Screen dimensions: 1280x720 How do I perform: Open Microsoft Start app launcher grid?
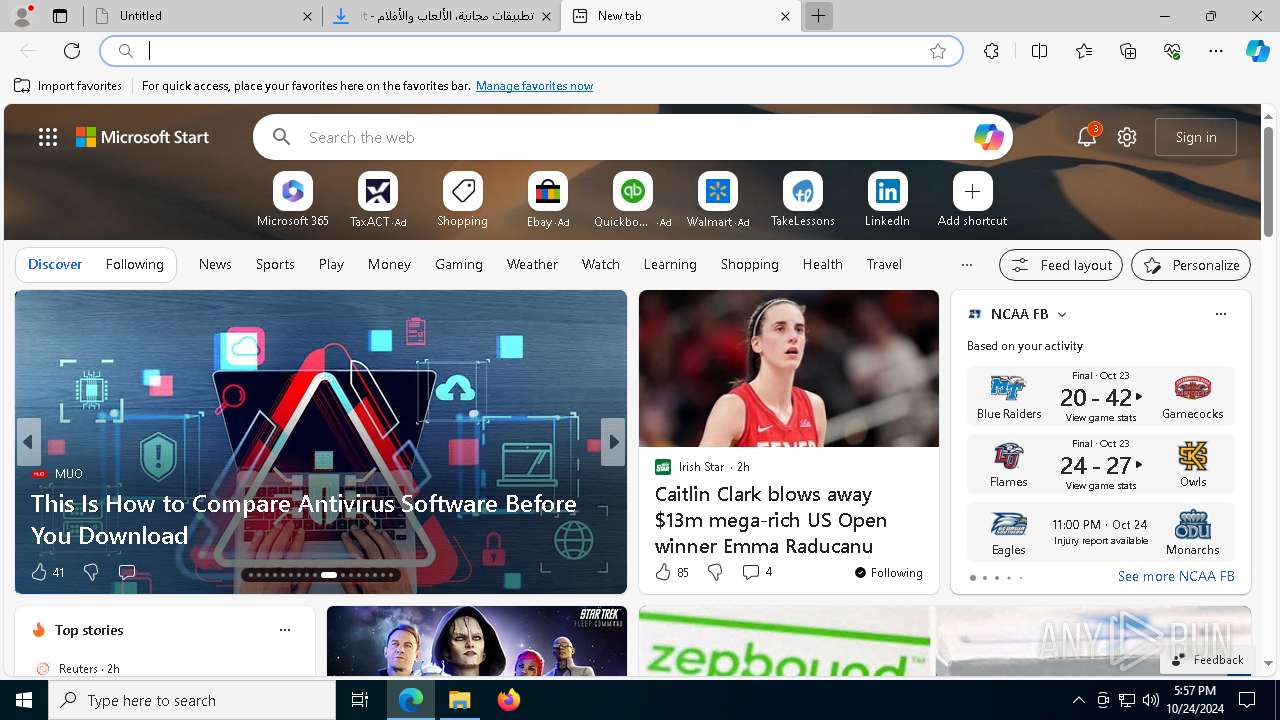(x=48, y=137)
